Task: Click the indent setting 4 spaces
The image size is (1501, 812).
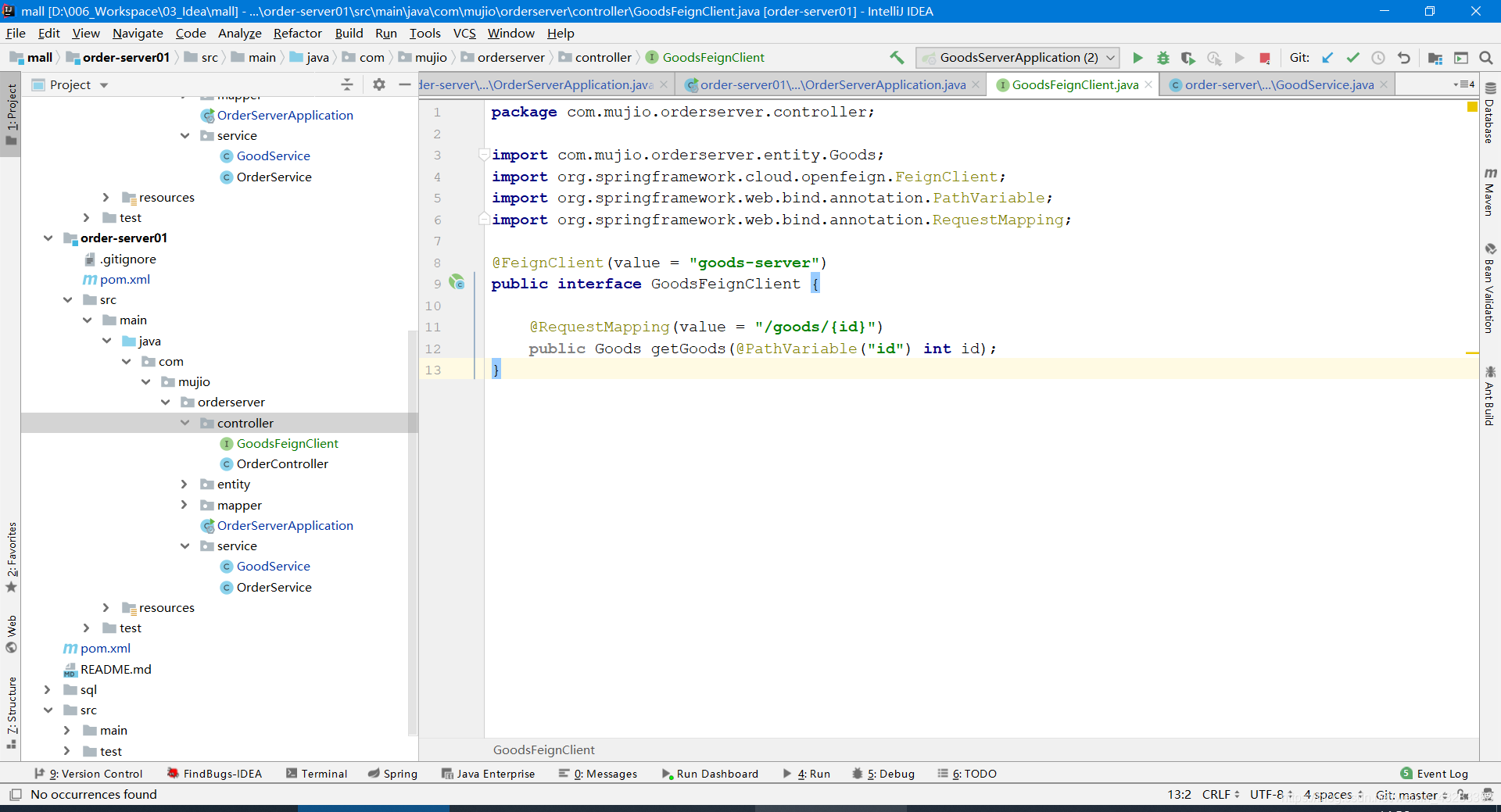Action: click(1333, 795)
